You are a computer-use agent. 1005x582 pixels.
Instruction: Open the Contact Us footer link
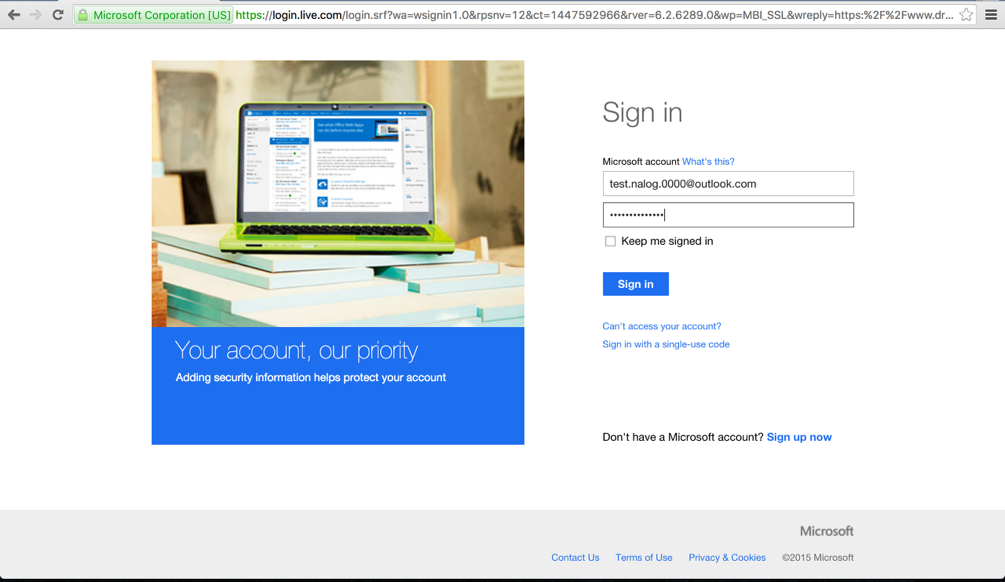[575, 558]
